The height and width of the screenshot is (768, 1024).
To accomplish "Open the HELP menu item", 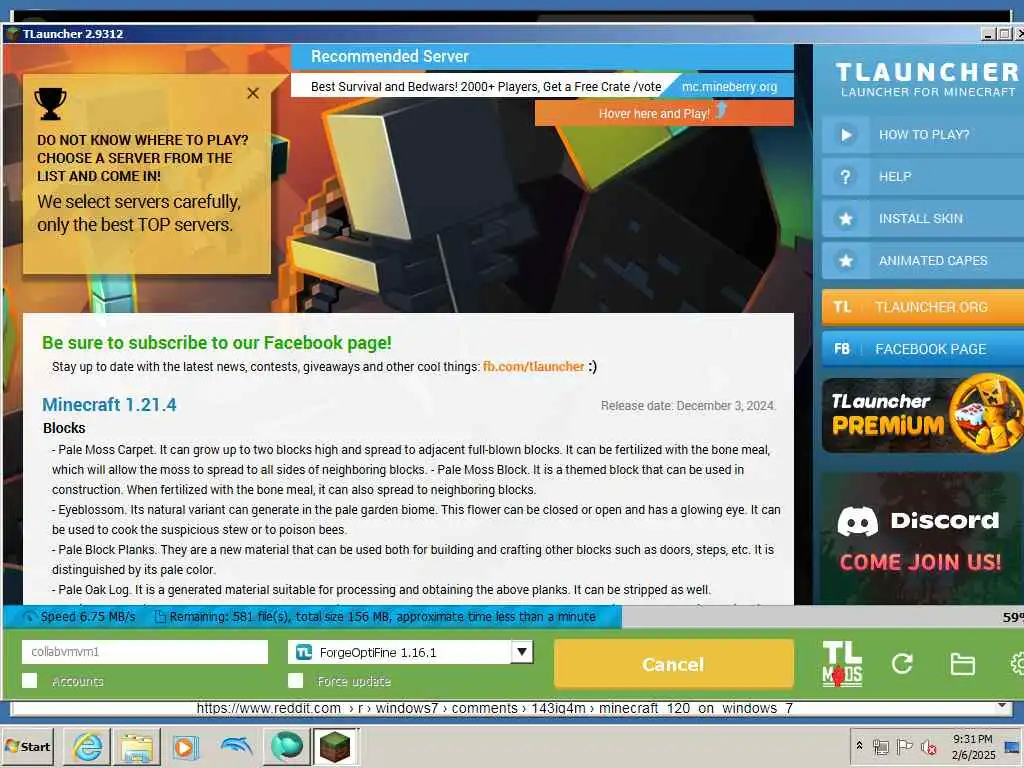I will tap(923, 177).
